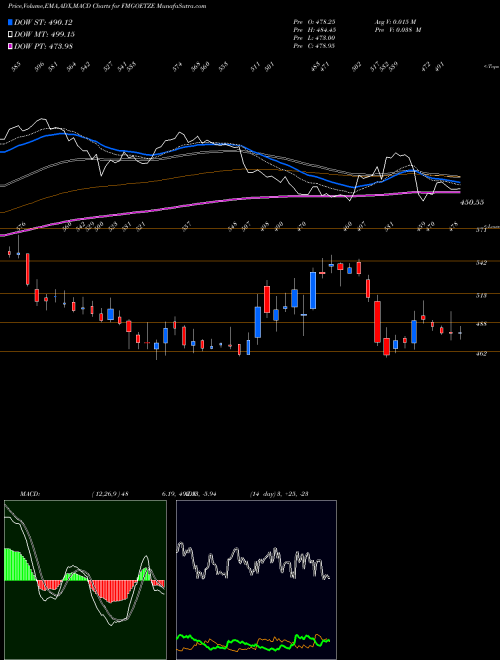Click the magenta DOW PT legend swatch

click(10, 46)
